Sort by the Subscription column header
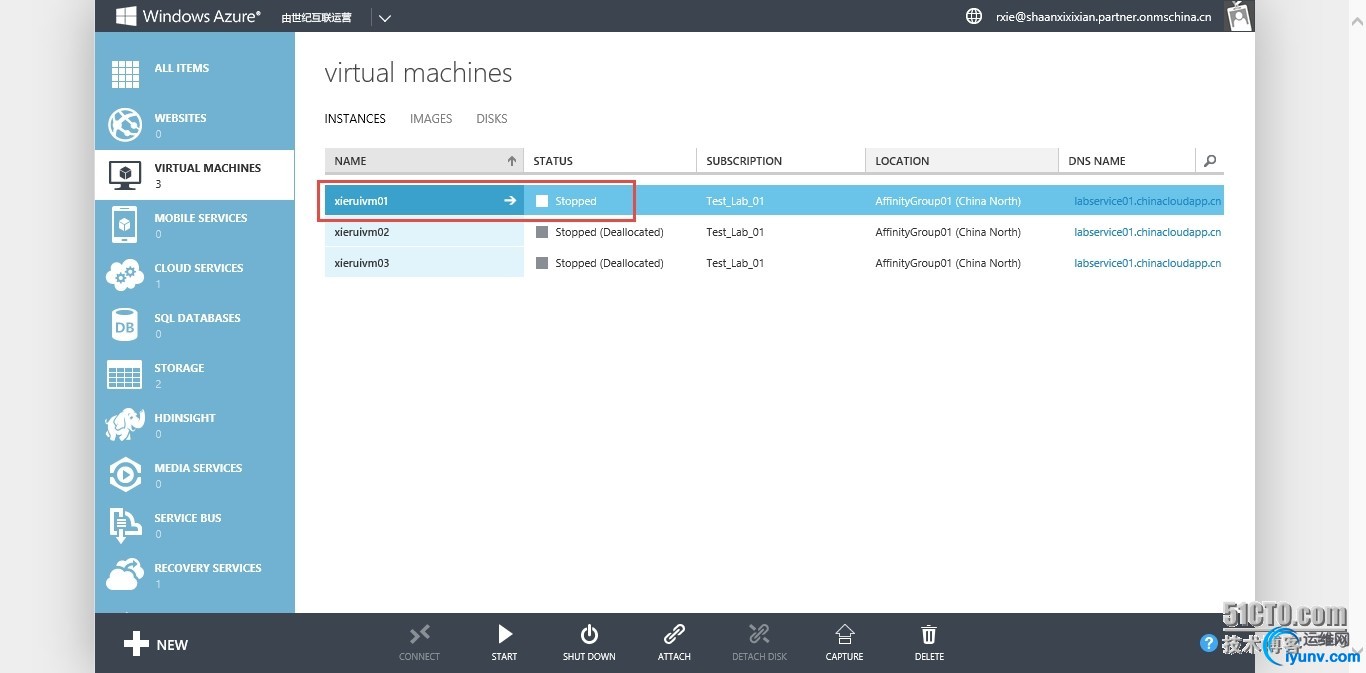 [x=781, y=161]
